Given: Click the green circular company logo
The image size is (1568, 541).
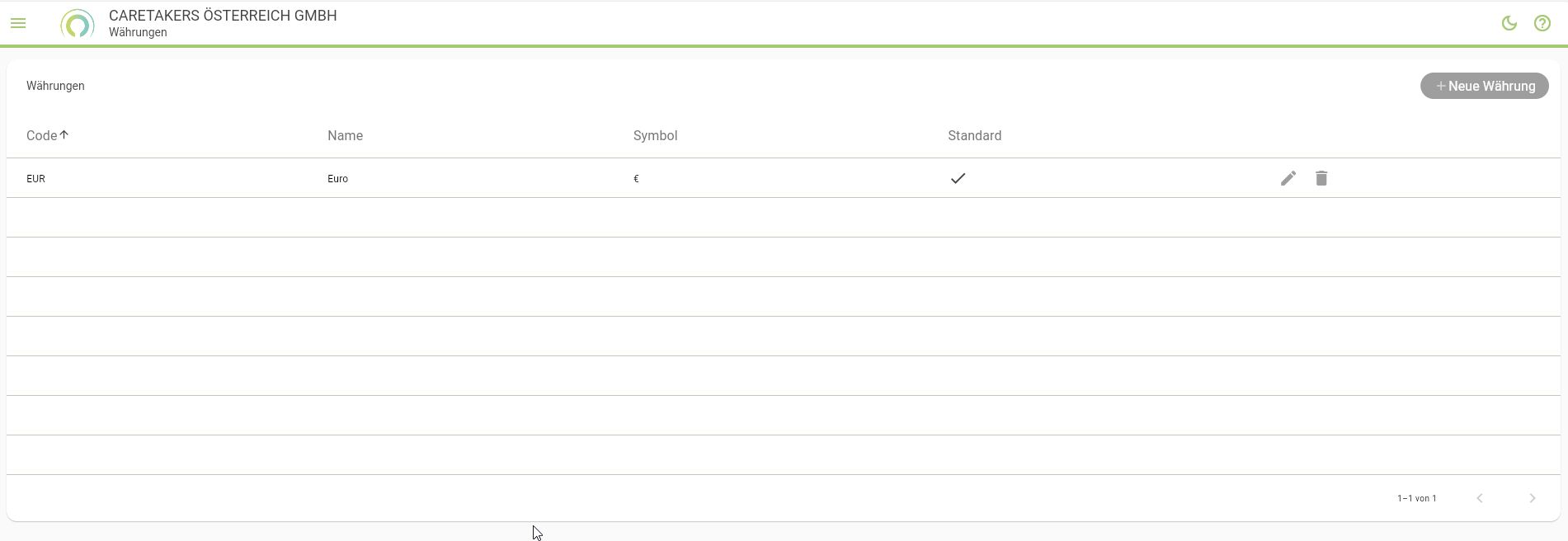Looking at the screenshot, I should pyautogui.click(x=78, y=24).
